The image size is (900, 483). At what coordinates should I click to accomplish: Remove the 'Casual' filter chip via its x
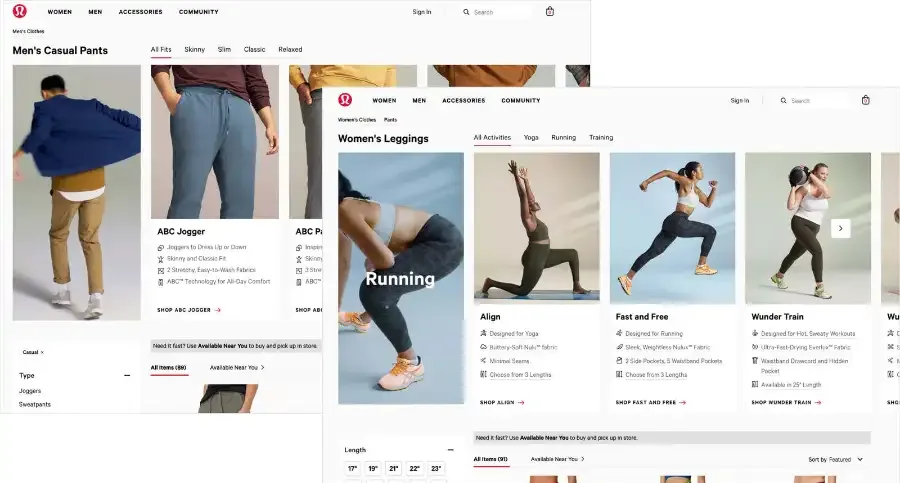42,353
